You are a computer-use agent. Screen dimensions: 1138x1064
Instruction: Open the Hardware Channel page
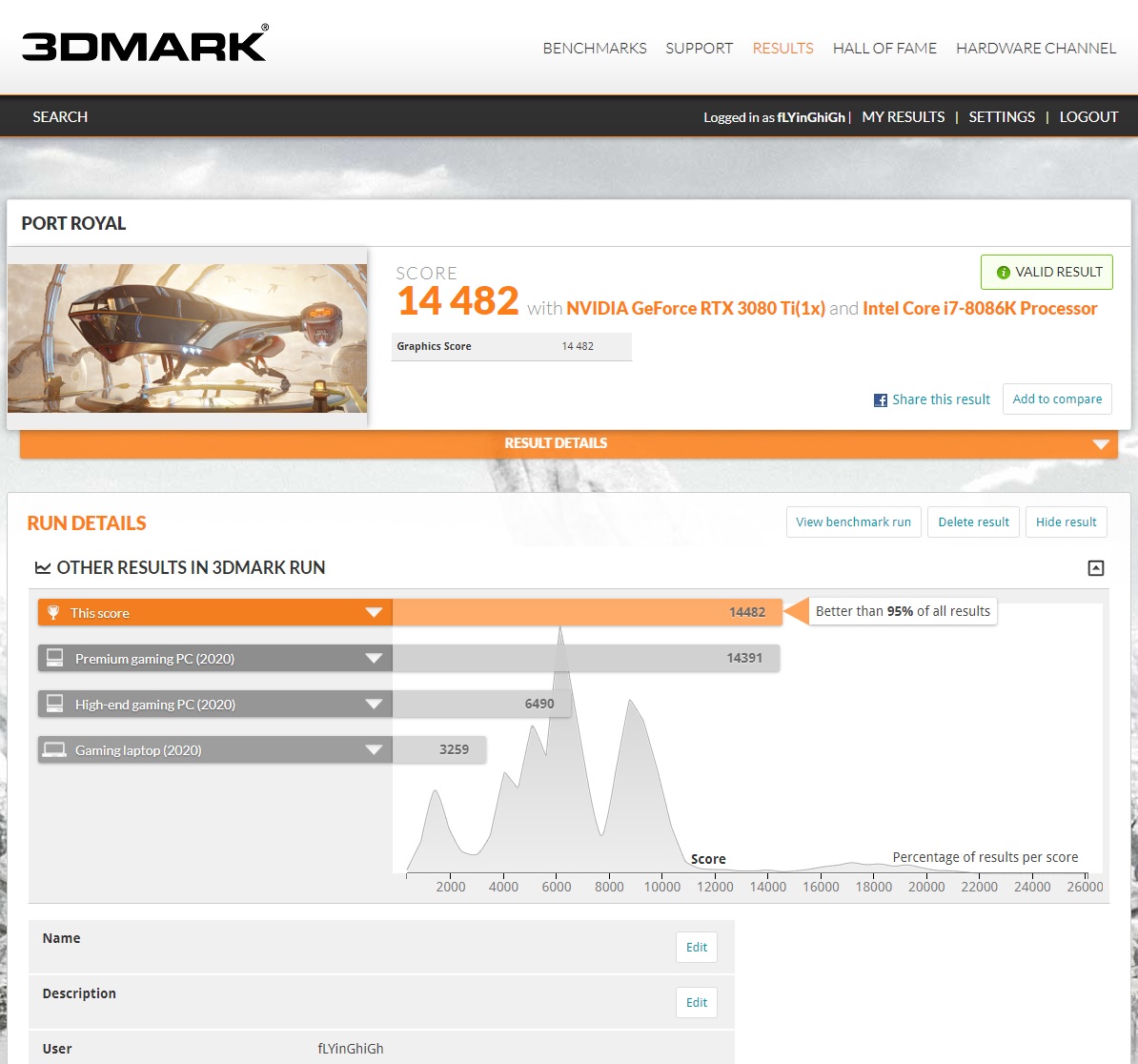click(x=1036, y=48)
